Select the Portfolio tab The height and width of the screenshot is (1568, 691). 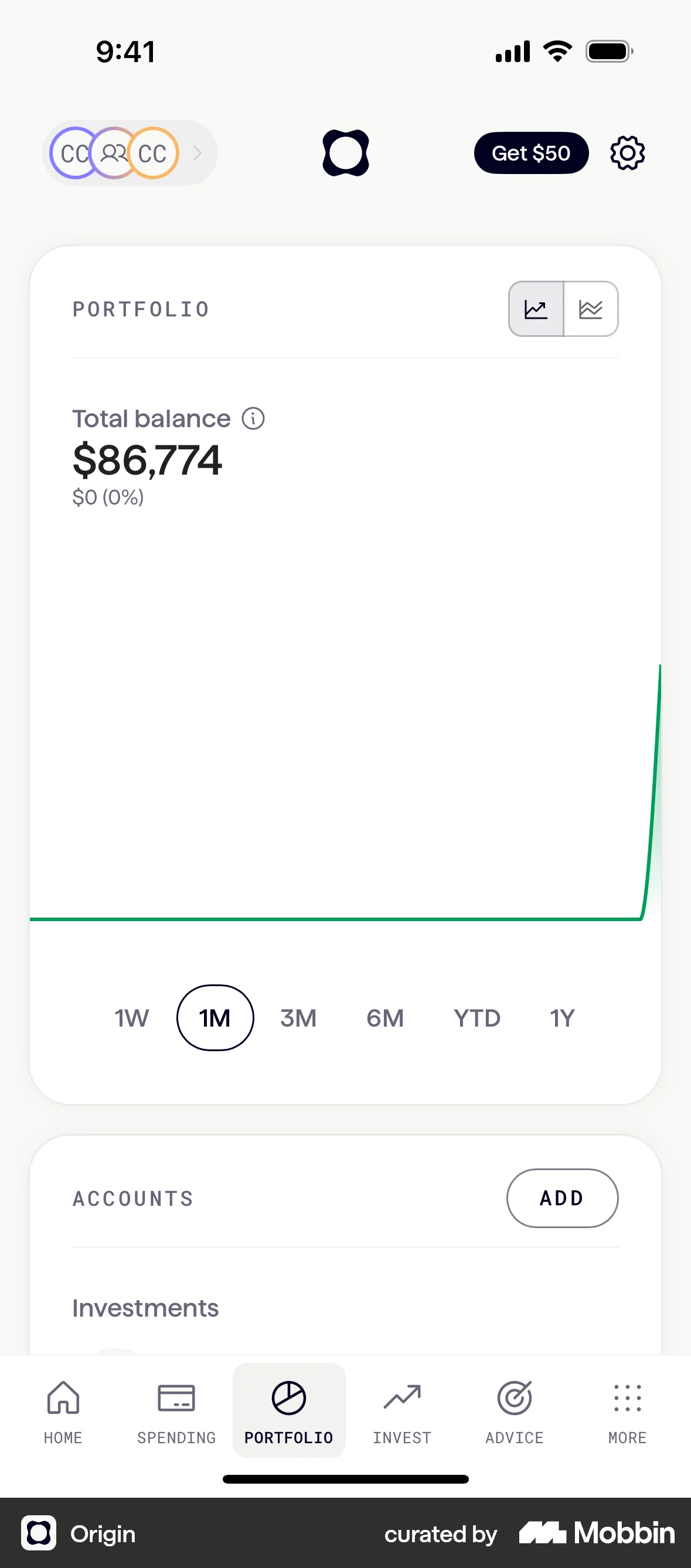288,1409
